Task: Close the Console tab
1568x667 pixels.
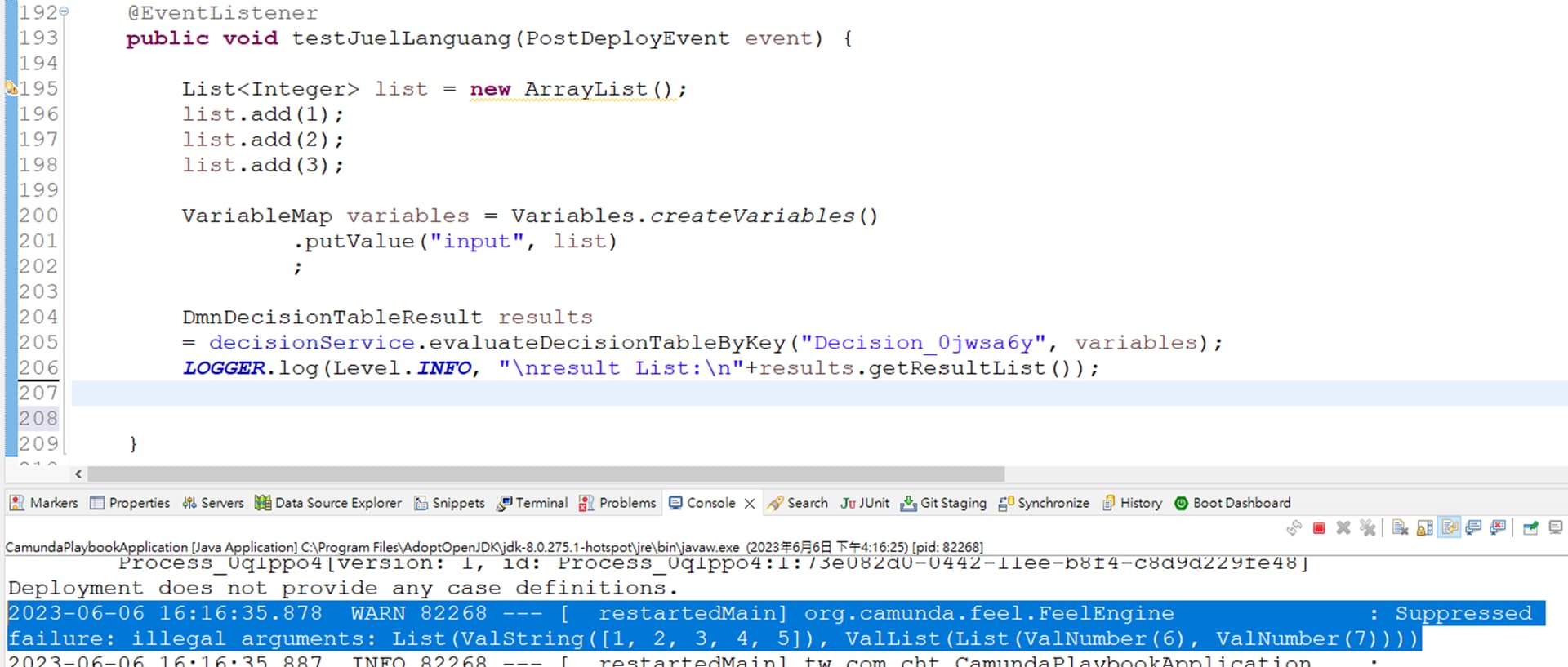Action: [x=750, y=504]
